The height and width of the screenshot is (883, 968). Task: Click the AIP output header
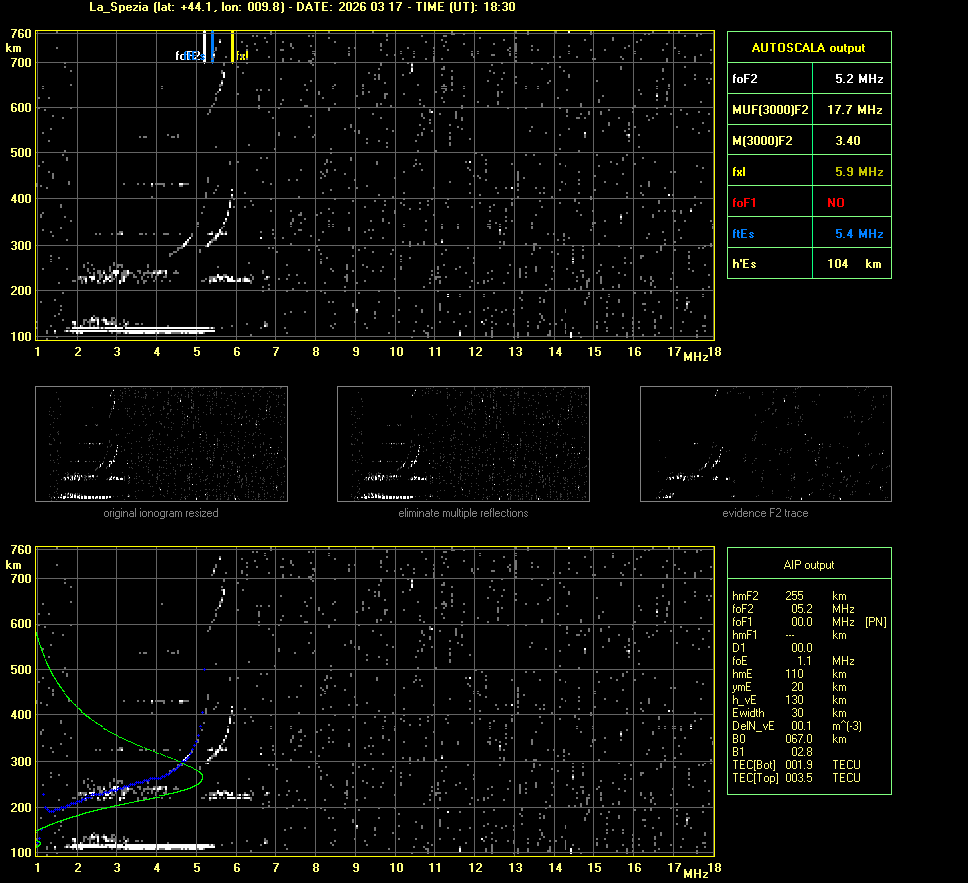[808, 565]
